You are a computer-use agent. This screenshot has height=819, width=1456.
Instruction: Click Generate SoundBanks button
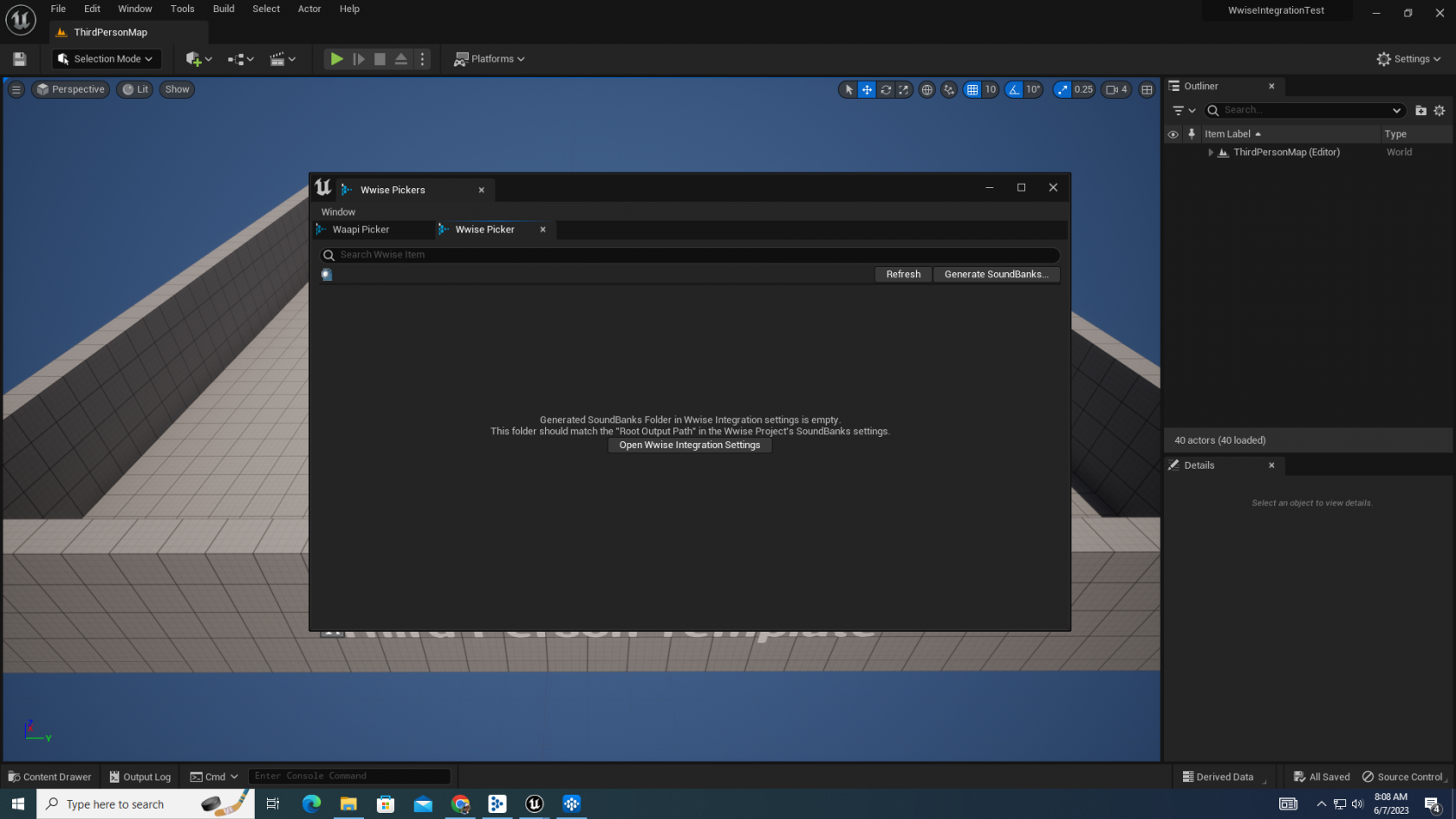[996, 274]
